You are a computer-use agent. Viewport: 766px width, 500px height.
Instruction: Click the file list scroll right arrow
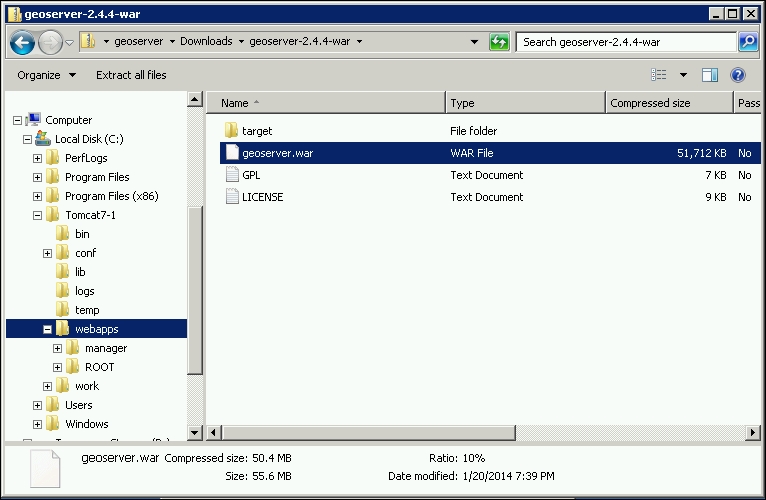coord(752,432)
